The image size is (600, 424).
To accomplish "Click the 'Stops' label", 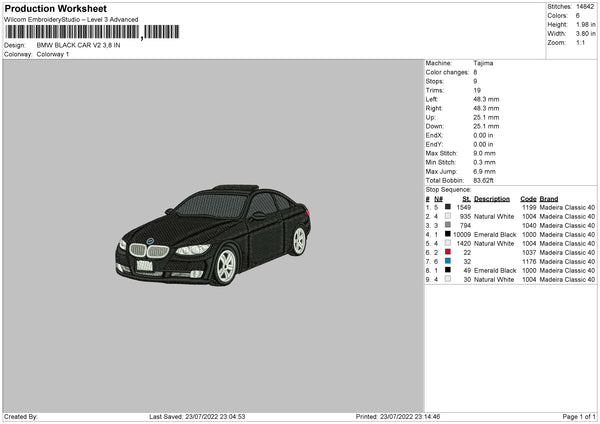I will [435, 81].
